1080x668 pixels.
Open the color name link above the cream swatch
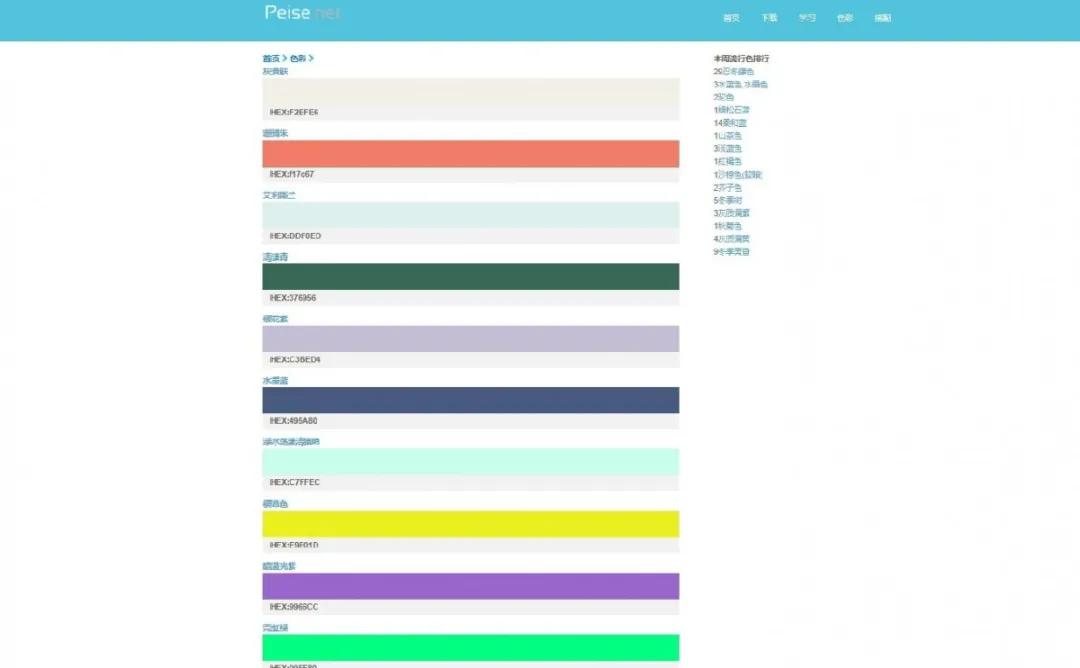point(275,72)
